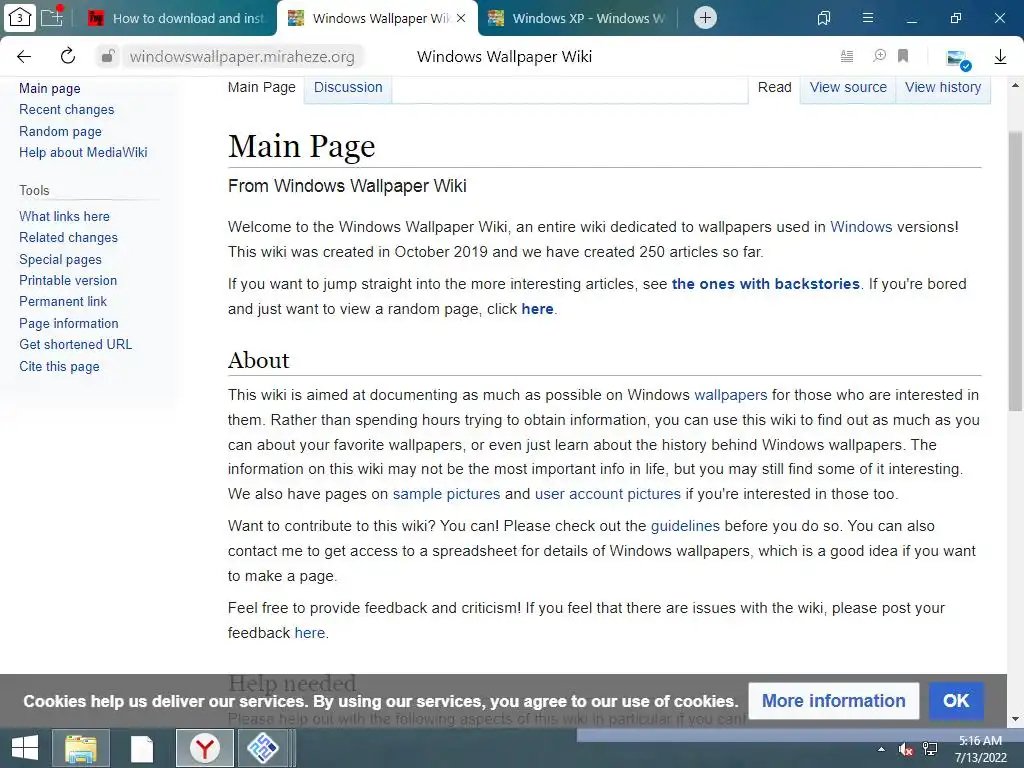The width and height of the screenshot is (1024, 768).
Task: Open the 'user account pictures' link
Action: click(x=607, y=494)
